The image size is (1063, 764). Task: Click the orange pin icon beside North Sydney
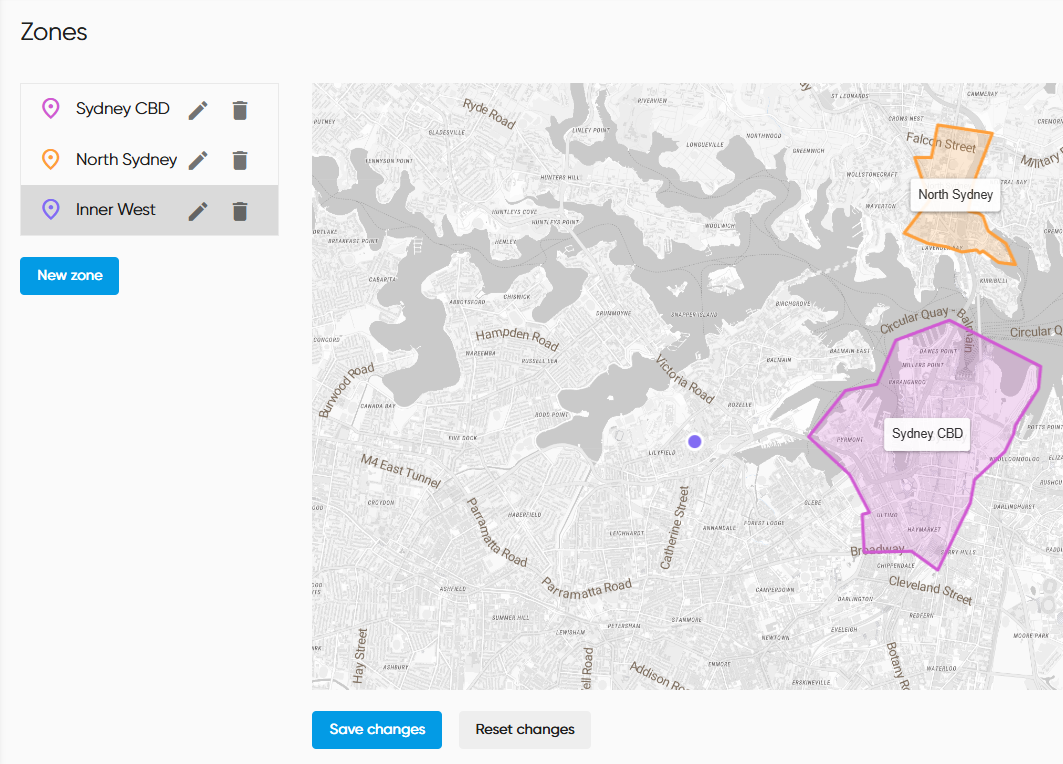50,160
